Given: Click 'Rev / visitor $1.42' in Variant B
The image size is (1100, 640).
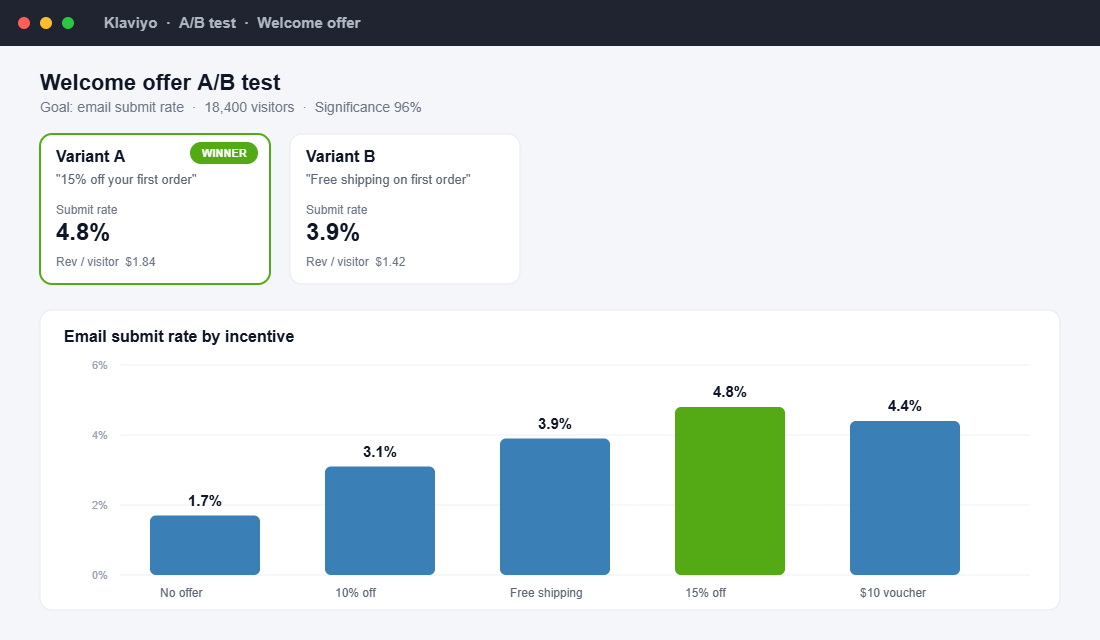Looking at the screenshot, I should point(356,262).
